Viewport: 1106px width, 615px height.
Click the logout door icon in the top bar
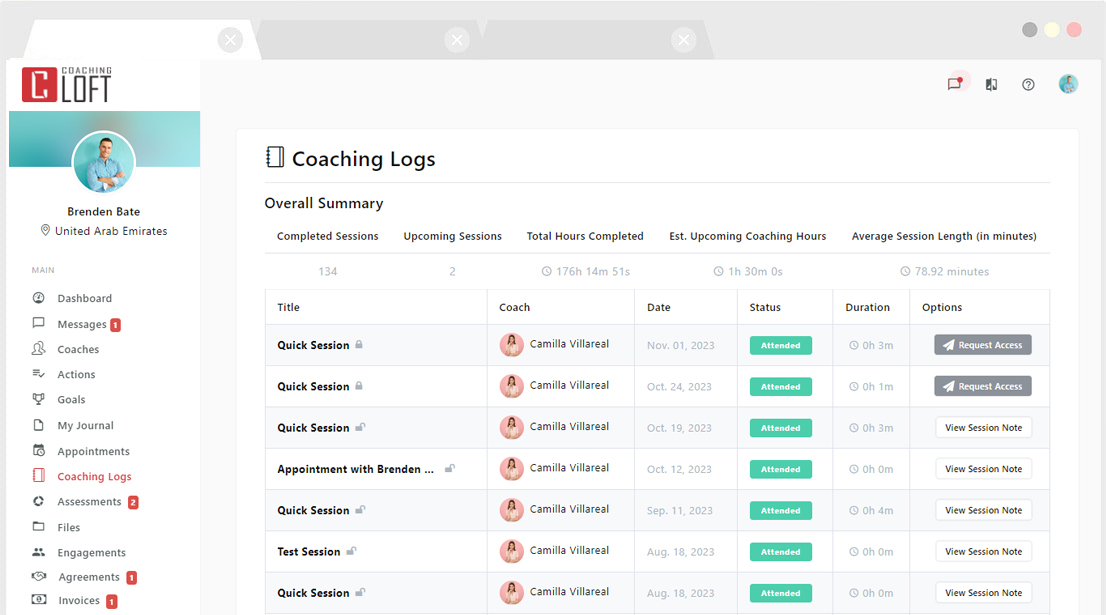(991, 84)
